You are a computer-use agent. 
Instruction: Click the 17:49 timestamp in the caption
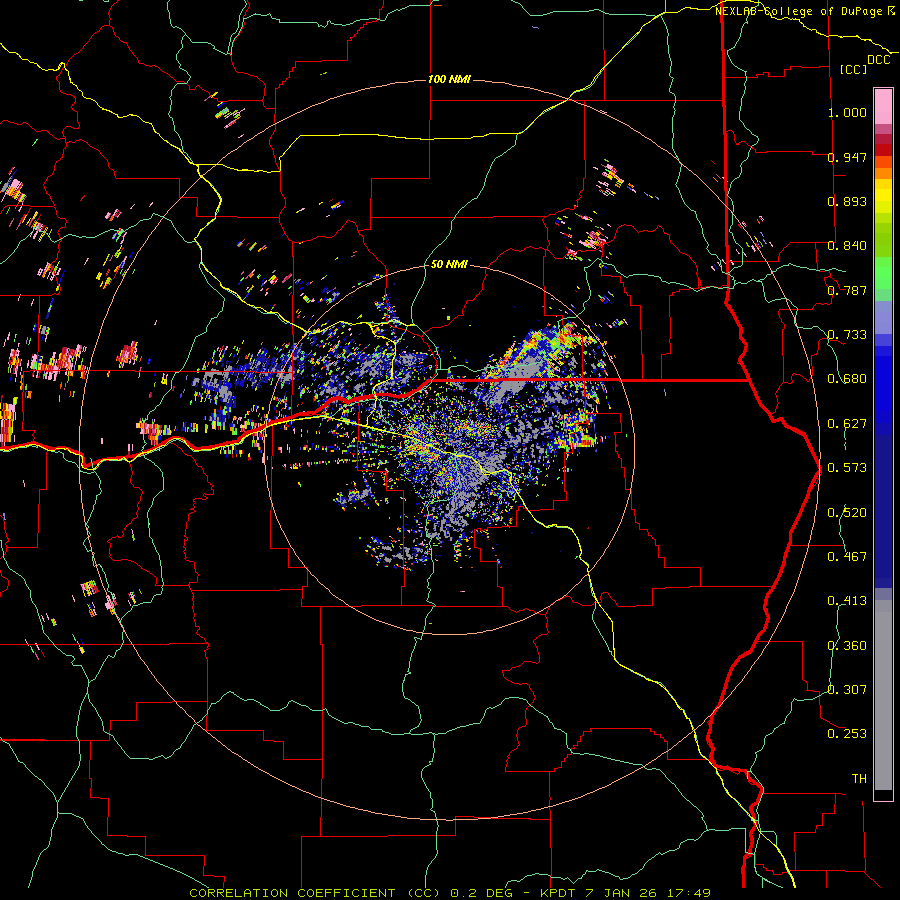690,893
